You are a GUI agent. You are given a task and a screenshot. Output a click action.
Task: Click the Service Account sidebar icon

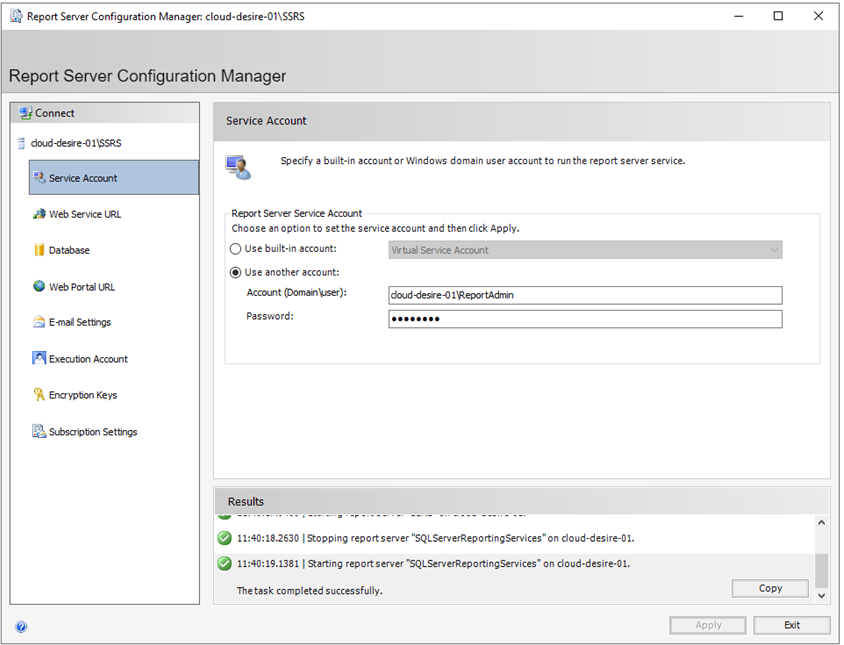pos(39,178)
